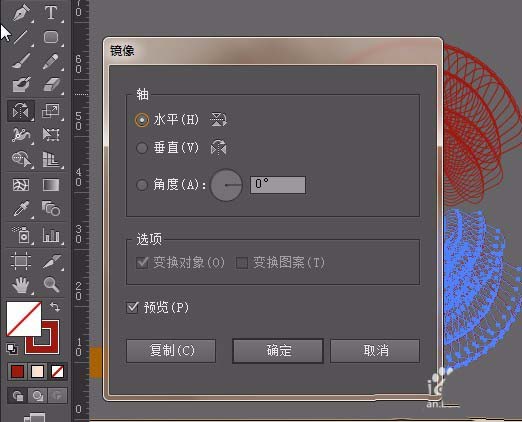
Task: Choose the 角度(A) angle radio option
Action: pos(142,185)
